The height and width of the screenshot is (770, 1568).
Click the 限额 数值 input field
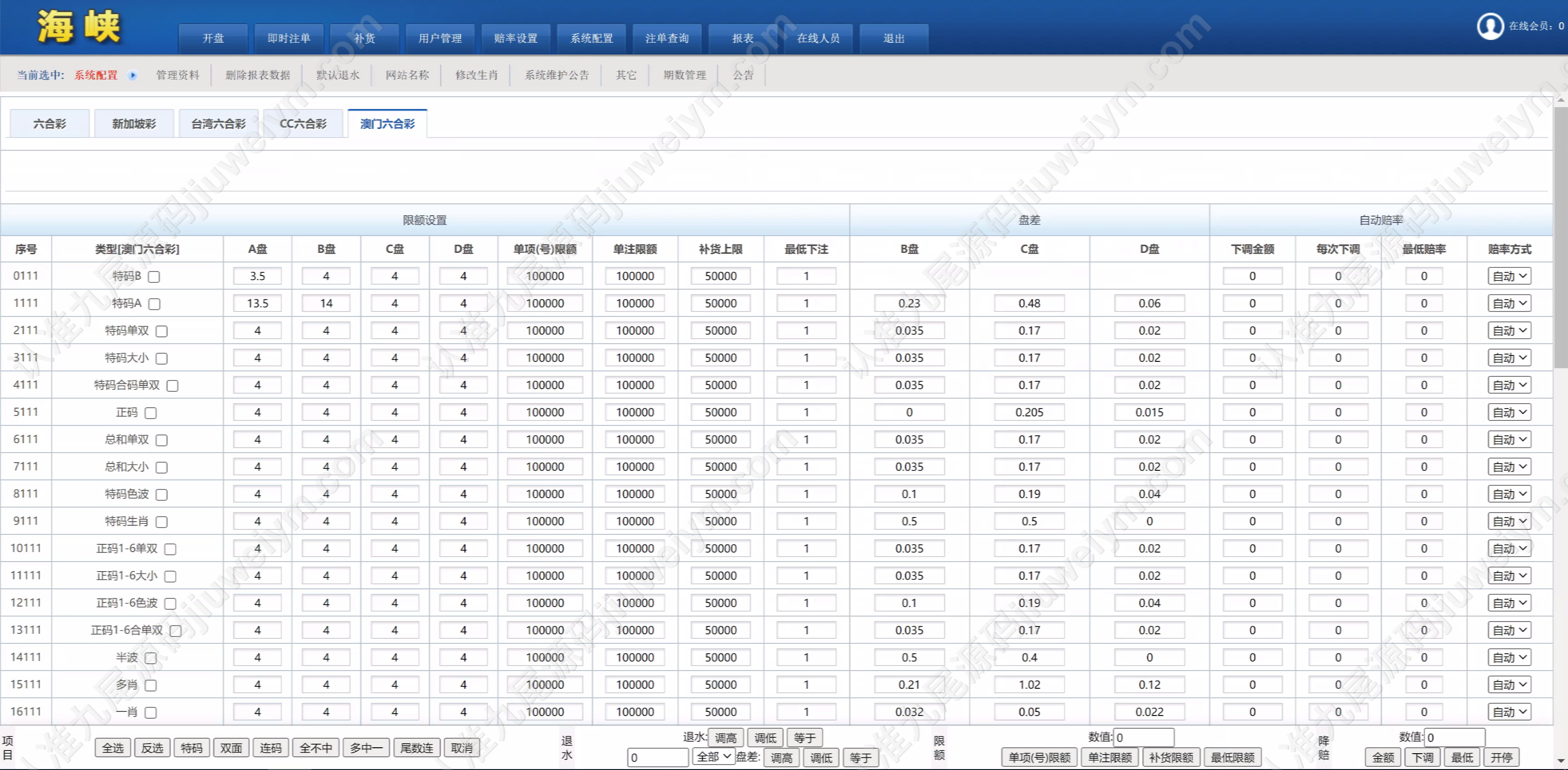point(1144,738)
